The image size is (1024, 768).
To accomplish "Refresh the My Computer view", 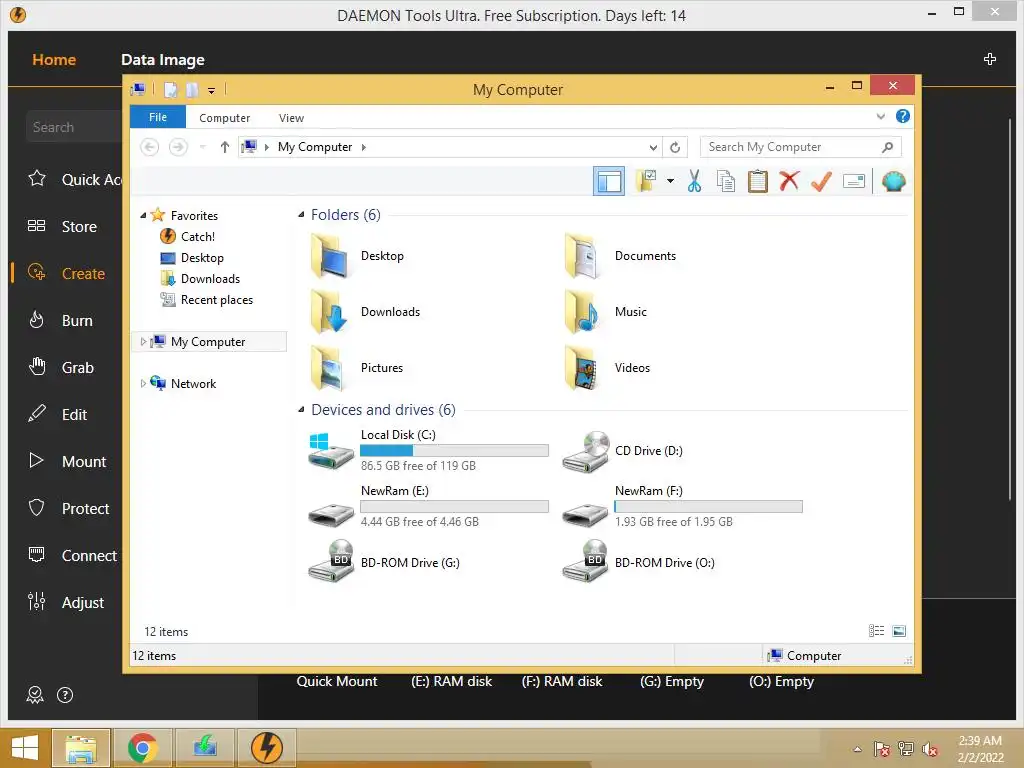I will click(675, 148).
